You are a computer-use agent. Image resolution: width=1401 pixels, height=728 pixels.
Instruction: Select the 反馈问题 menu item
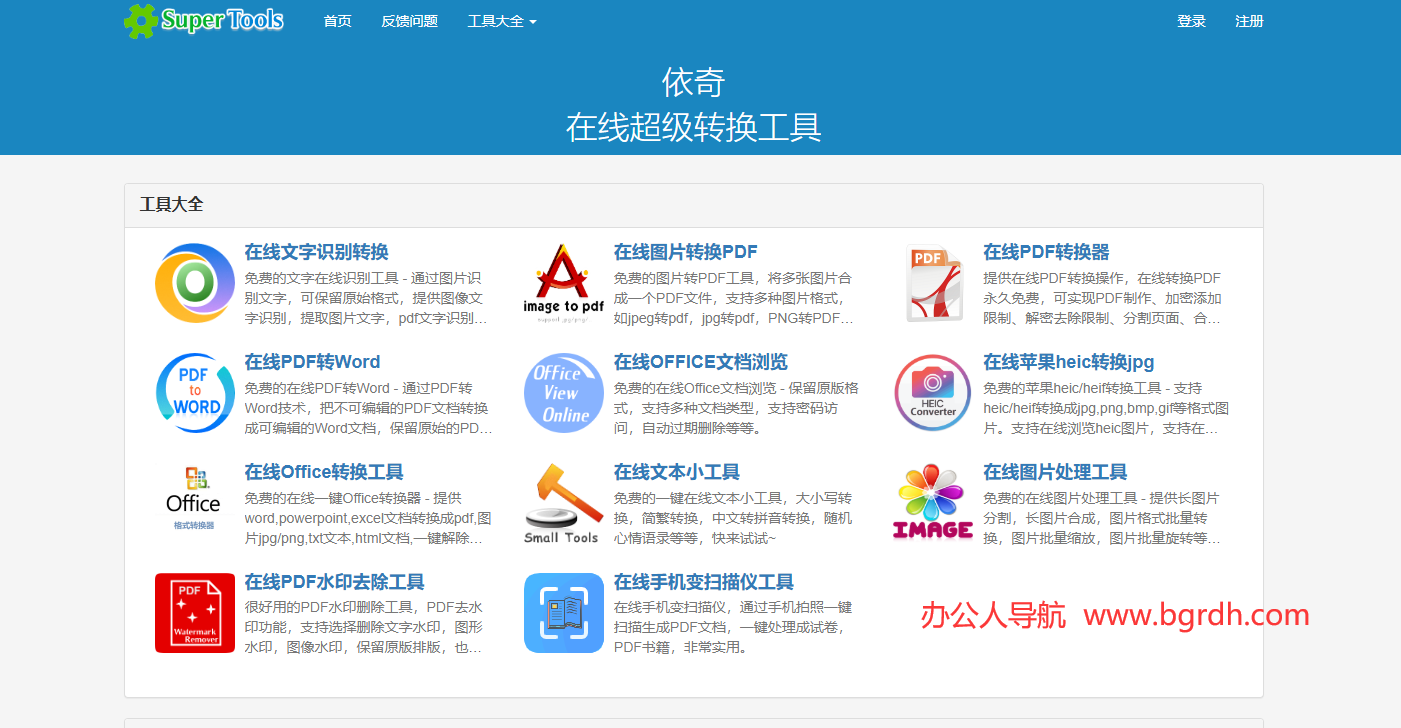409,21
